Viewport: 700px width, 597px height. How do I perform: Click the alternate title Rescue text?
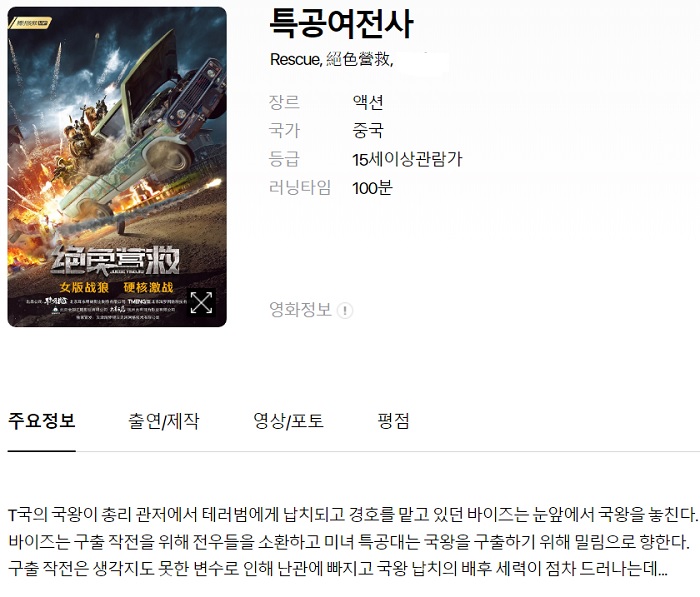[296, 59]
